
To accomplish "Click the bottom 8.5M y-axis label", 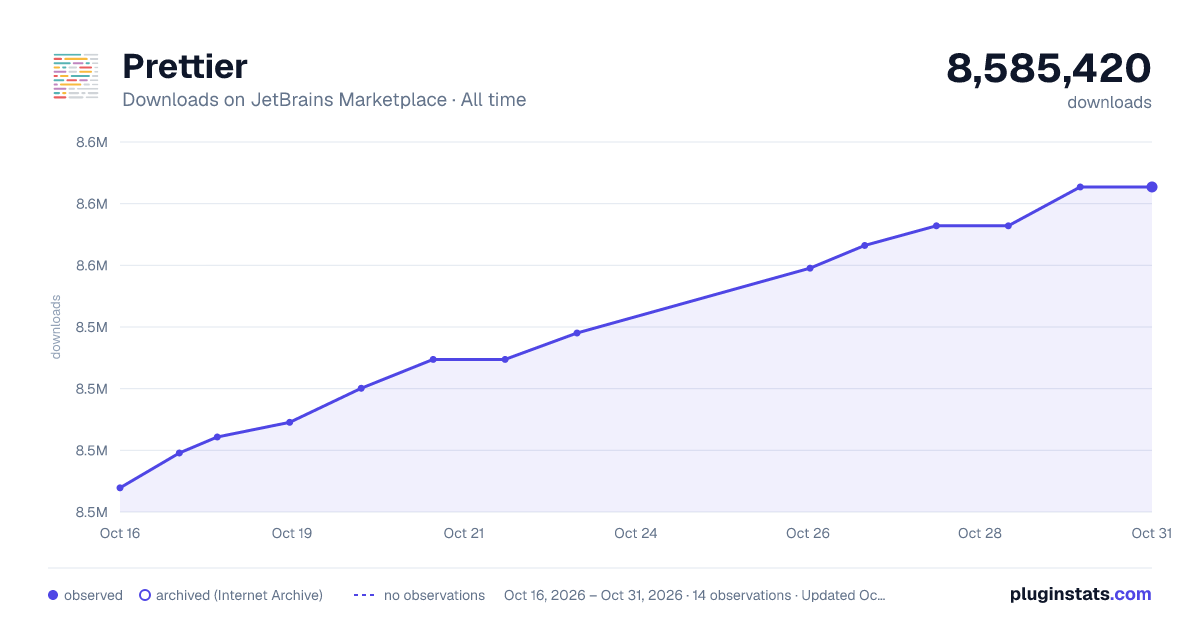I will [x=92, y=512].
